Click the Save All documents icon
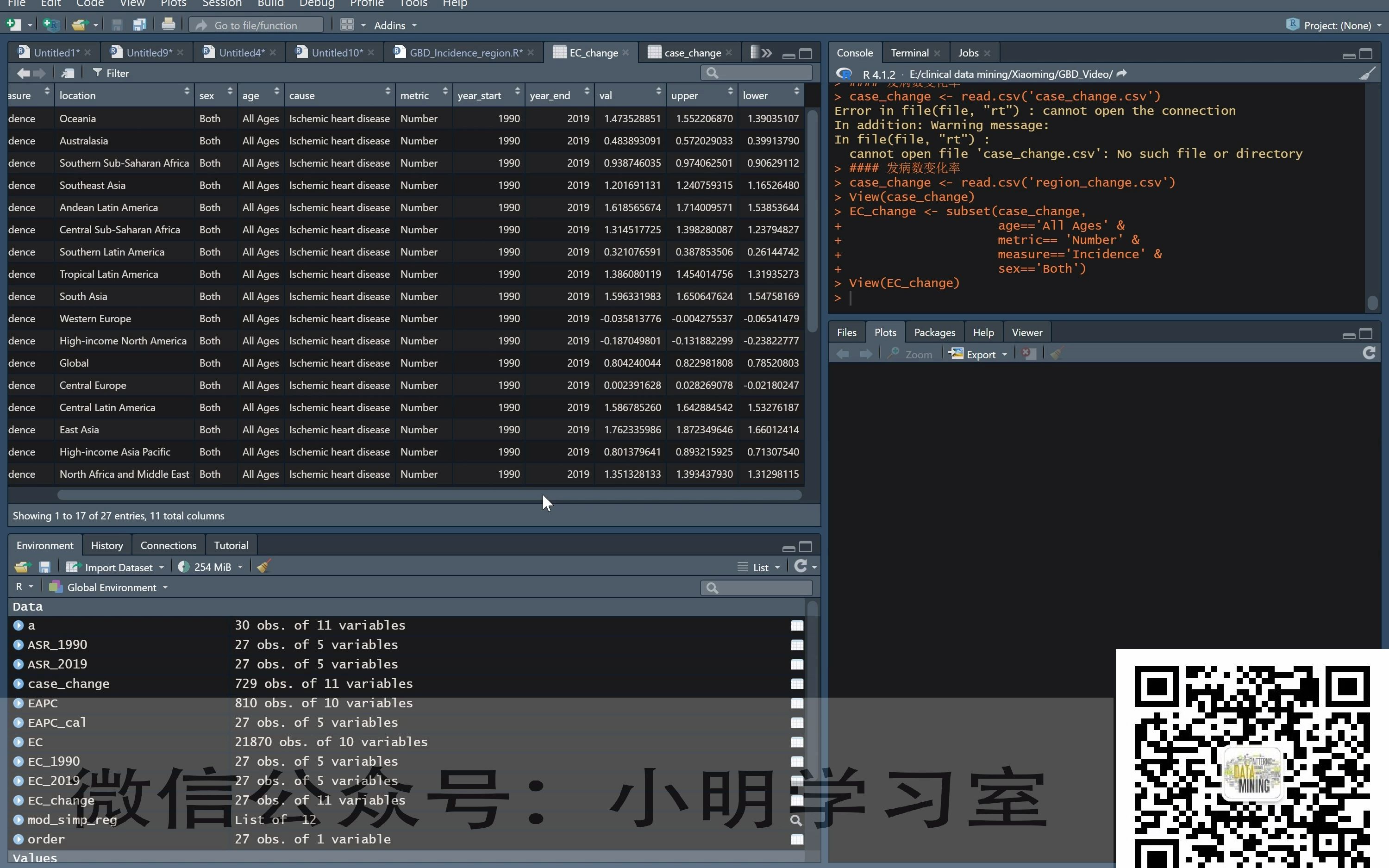 point(139,25)
